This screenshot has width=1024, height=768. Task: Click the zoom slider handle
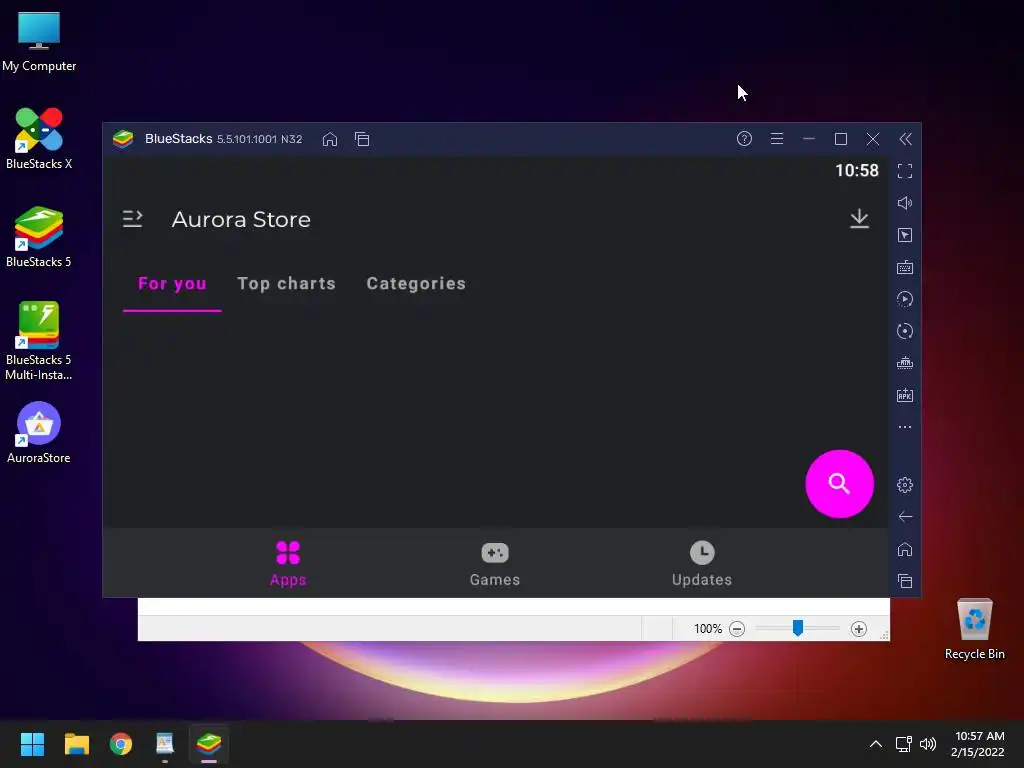(x=797, y=628)
